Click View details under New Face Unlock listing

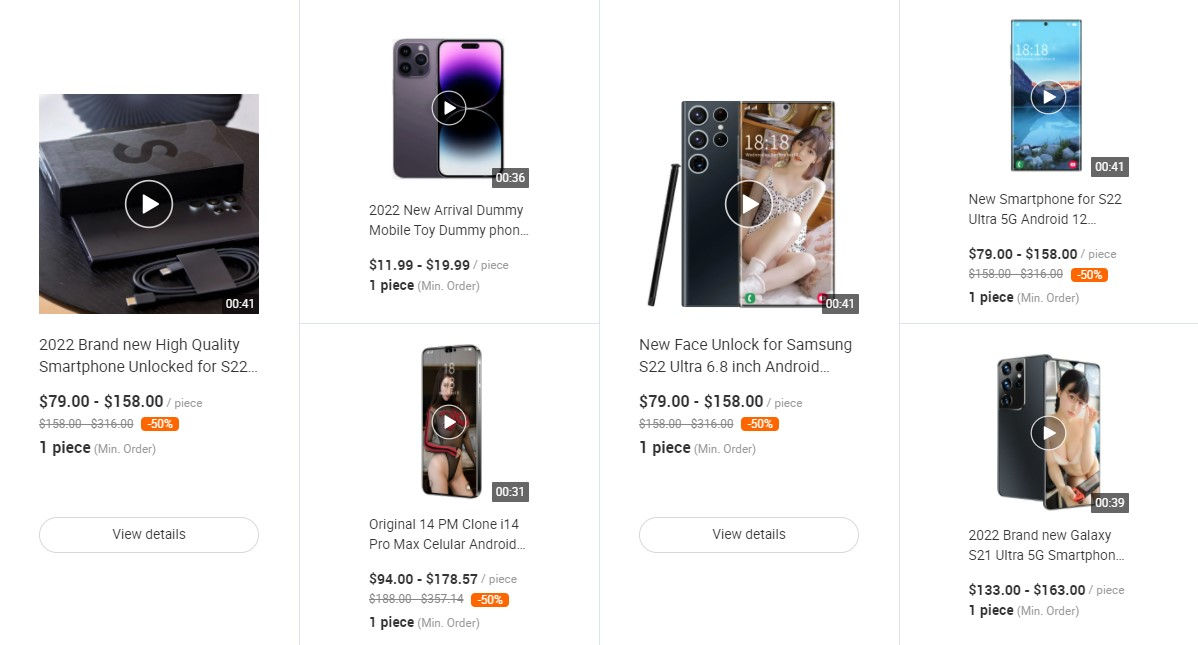click(749, 534)
